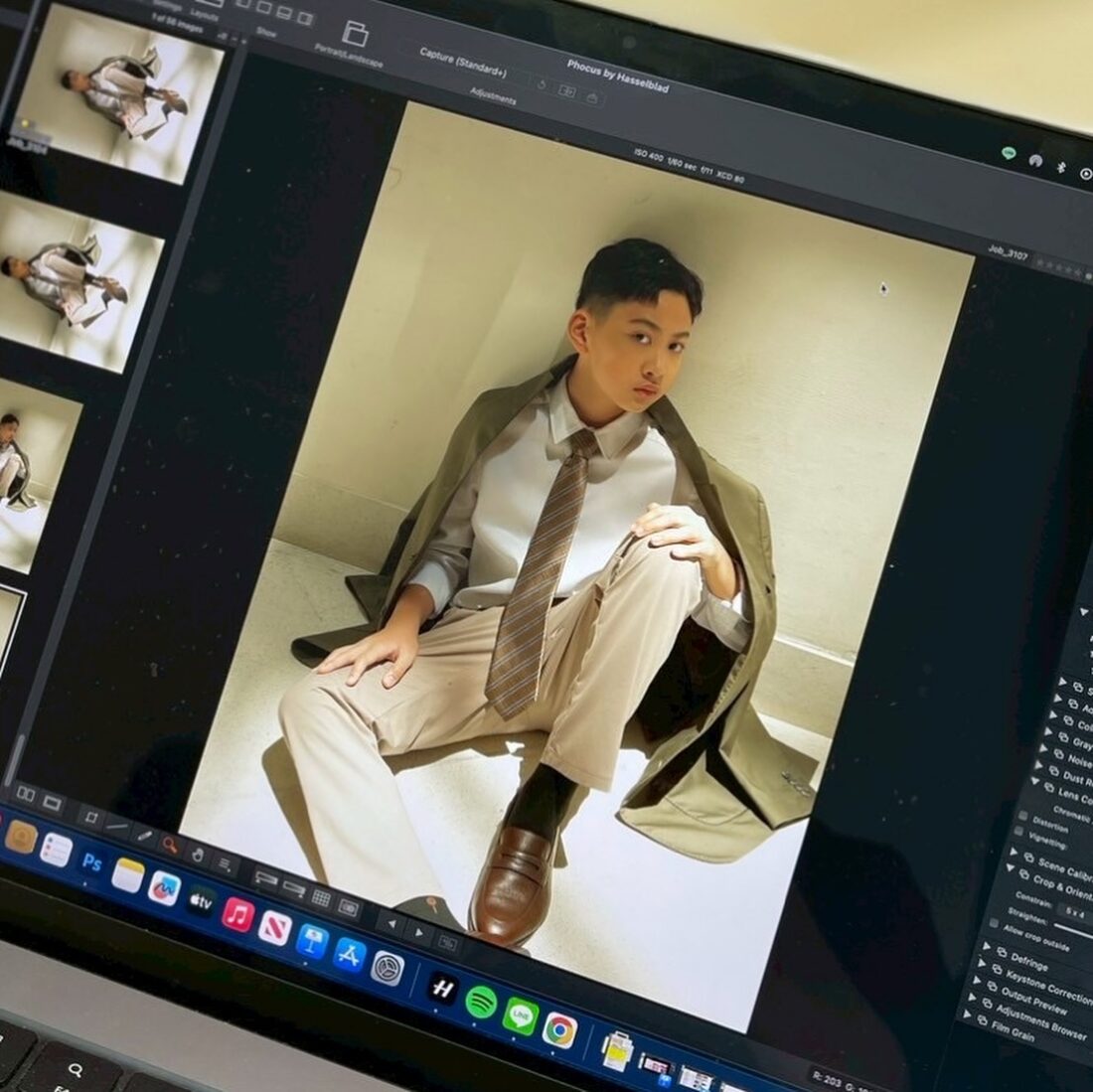Viewport: 1093px width, 1092px height.
Task: Expand the Output Preview section
Action: point(978,981)
